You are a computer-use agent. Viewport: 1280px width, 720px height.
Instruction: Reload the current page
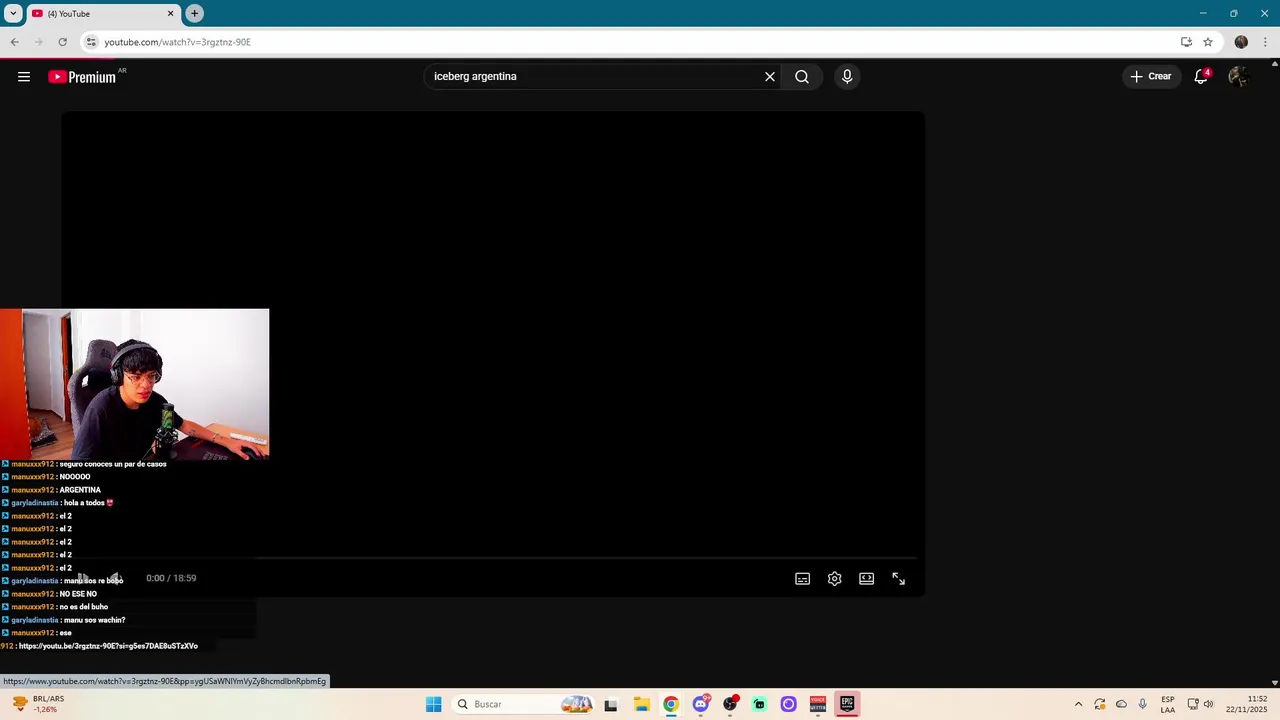(x=62, y=42)
